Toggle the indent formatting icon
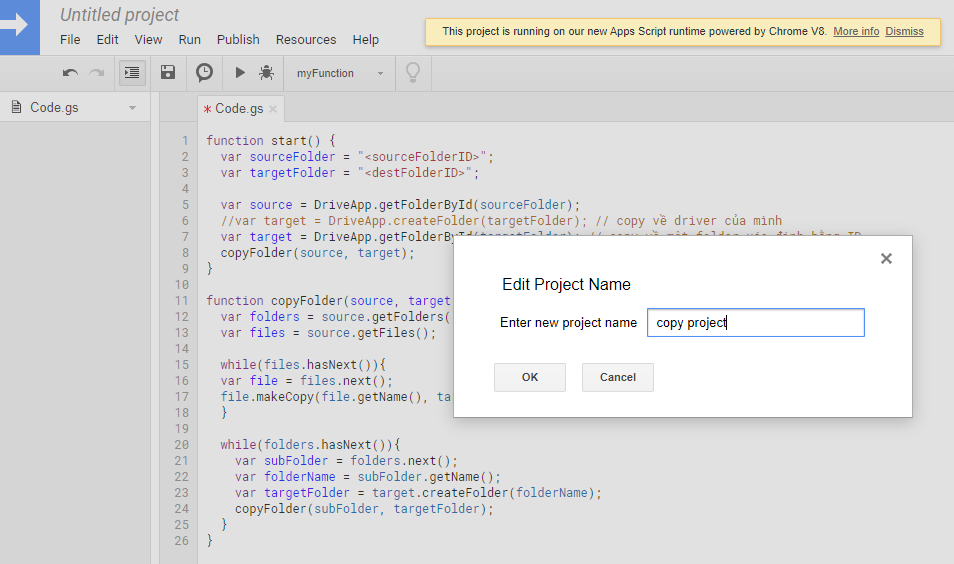 [x=132, y=73]
